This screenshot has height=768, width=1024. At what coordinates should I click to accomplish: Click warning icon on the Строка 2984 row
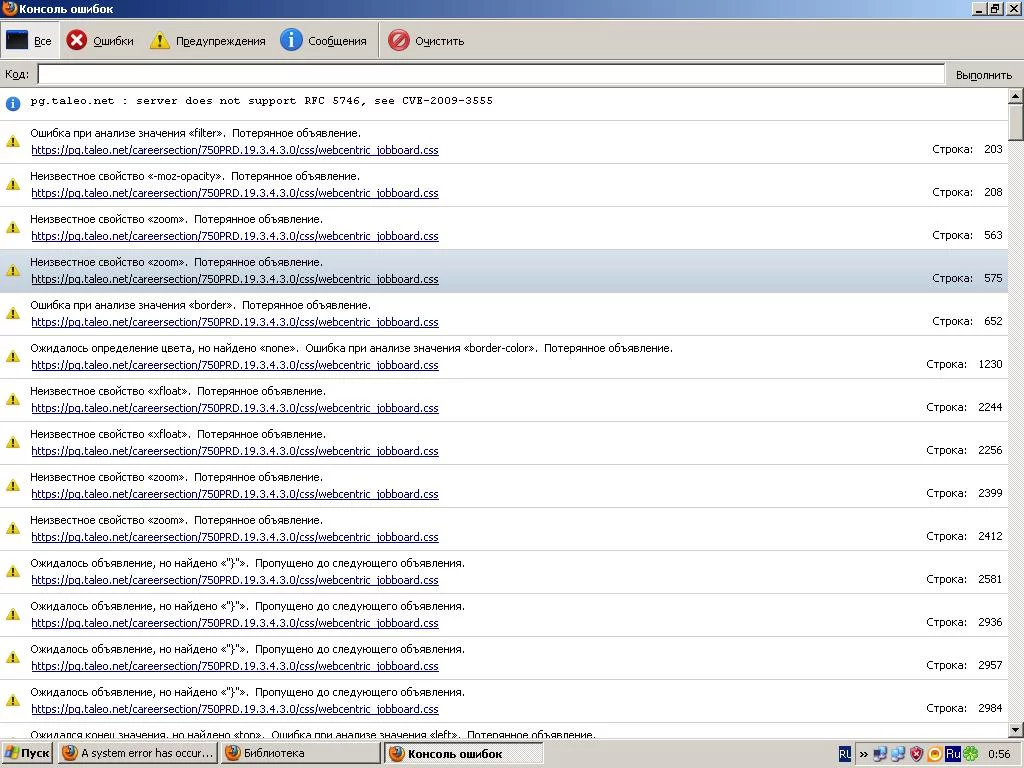[13, 701]
